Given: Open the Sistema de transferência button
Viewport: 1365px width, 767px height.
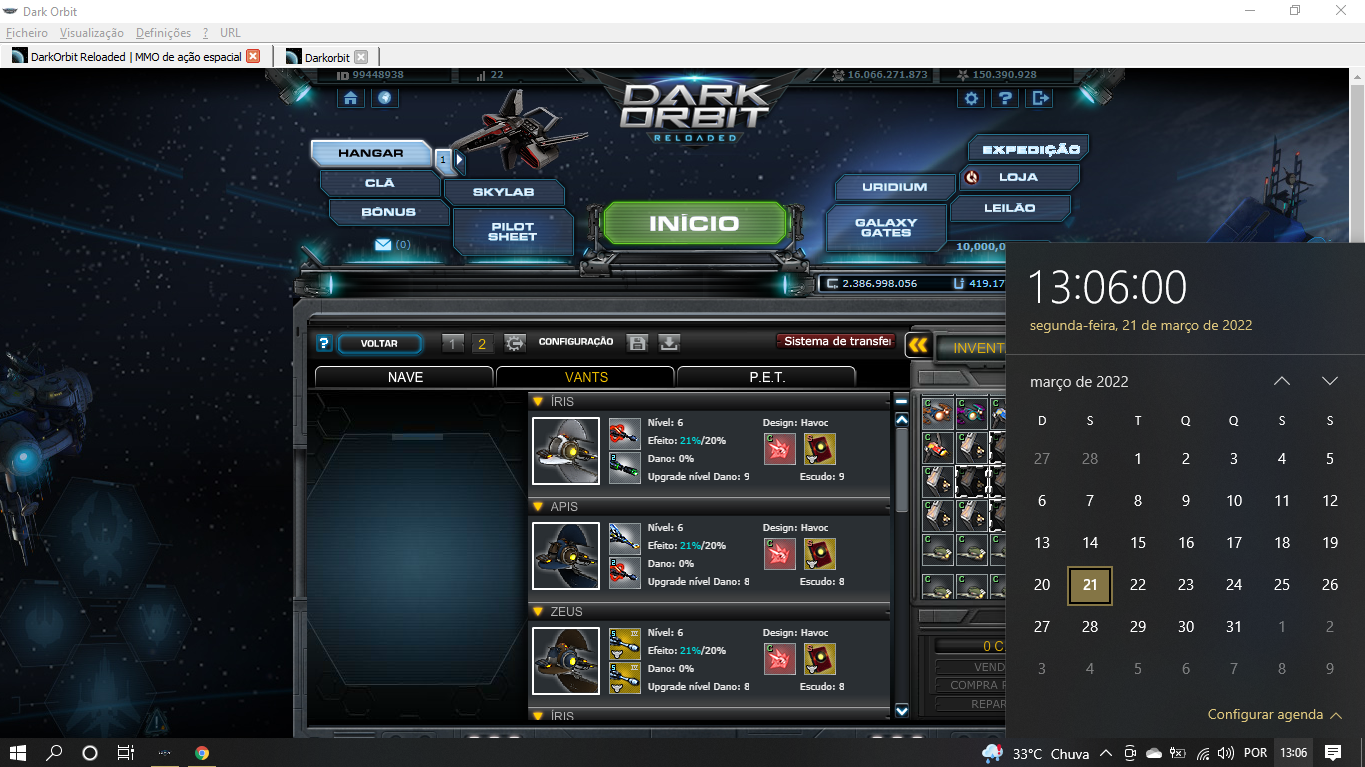Looking at the screenshot, I should click(836, 342).
